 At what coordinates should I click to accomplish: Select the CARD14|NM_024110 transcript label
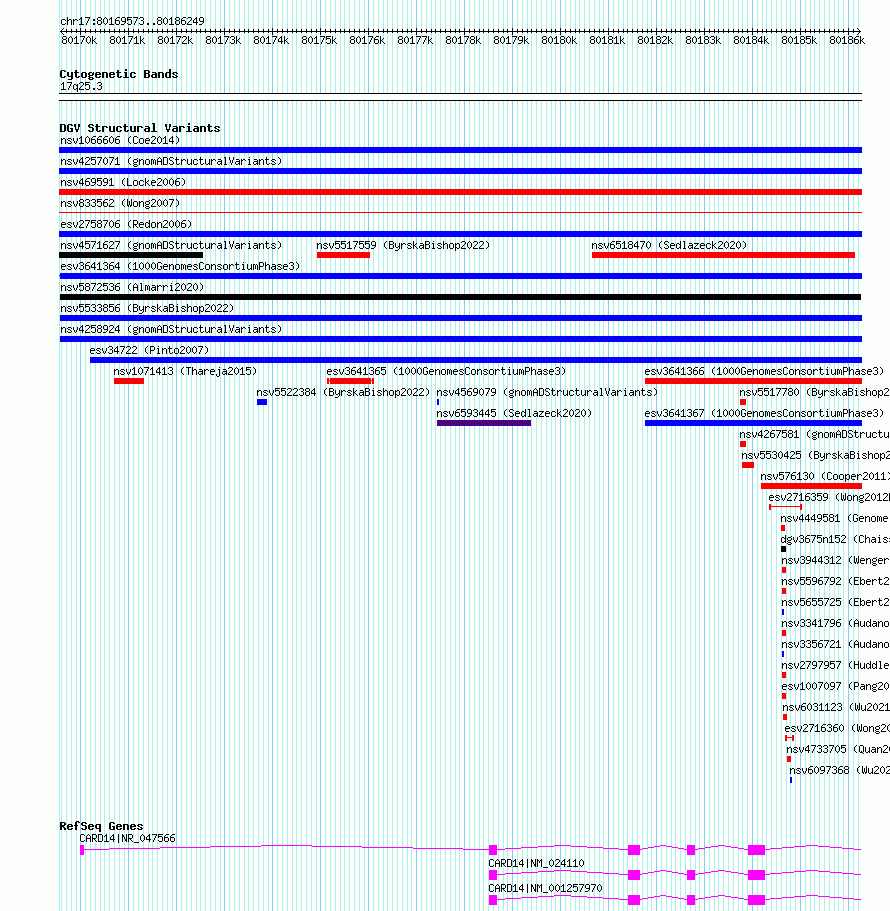(536, 863)
